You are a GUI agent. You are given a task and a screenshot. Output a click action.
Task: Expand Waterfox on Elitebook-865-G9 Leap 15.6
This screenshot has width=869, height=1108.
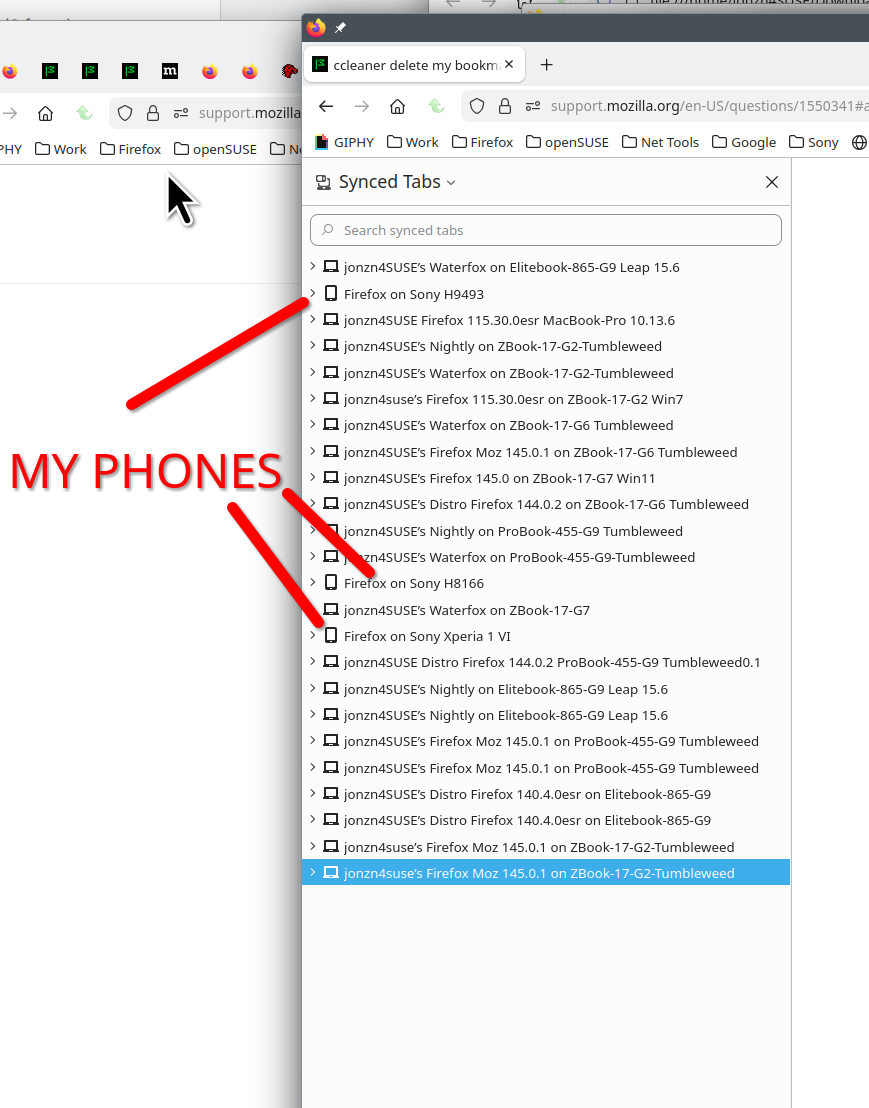(x=312, y=266)
